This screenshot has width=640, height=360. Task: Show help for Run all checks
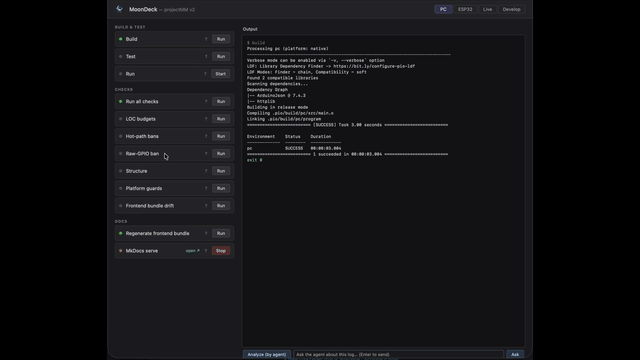click(x=206, y=101)
